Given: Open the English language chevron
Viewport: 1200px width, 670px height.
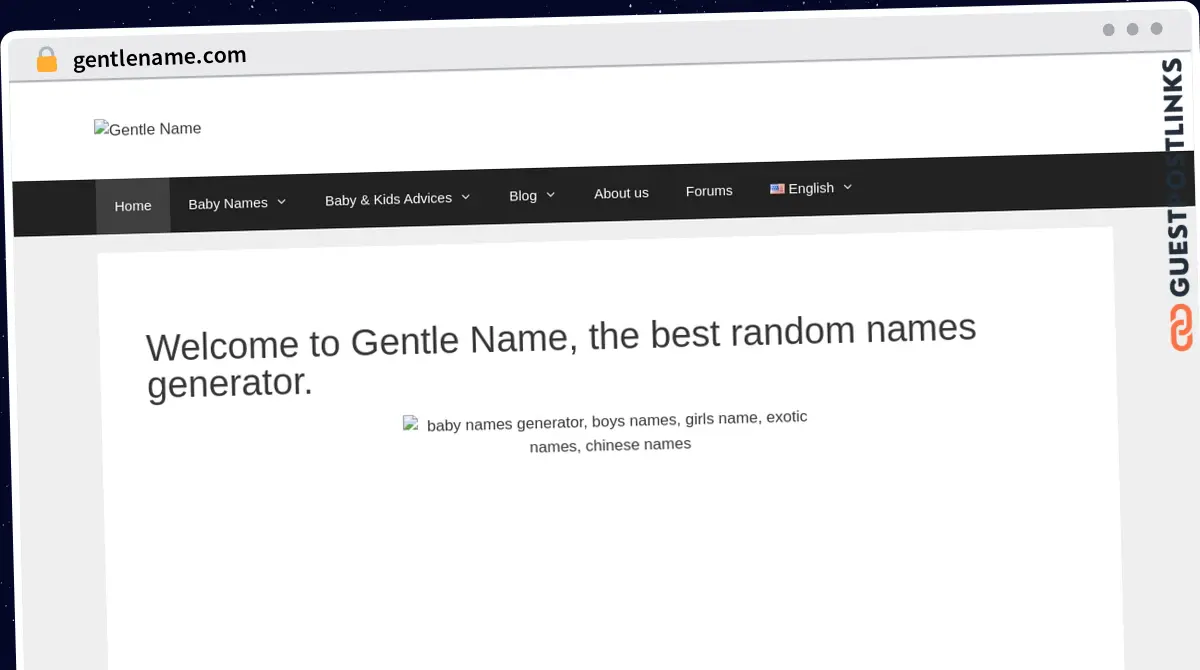Looking at the screenshot, I should coord(847,186).
